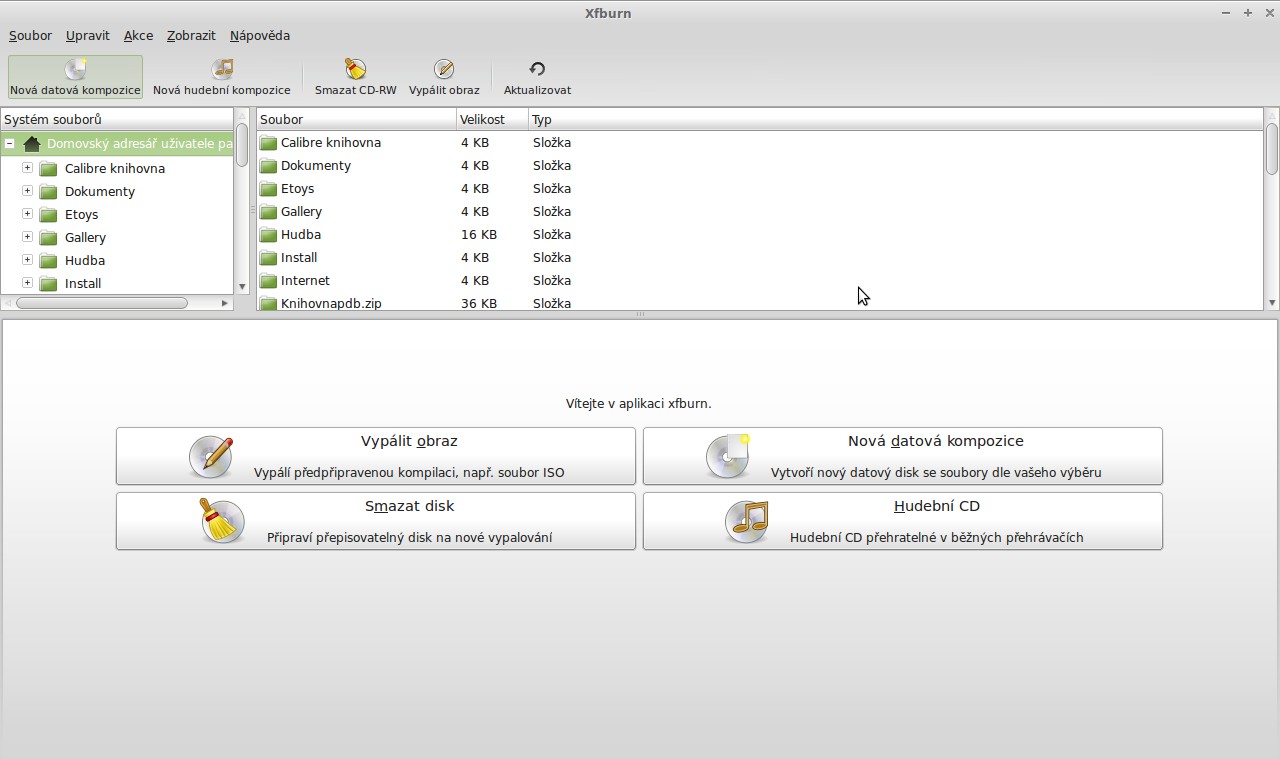Image resolution: width=1280 pixels, height=759 pixels.
Task: Expand Calibre knihovna tree node
Action: coord(28,168)
